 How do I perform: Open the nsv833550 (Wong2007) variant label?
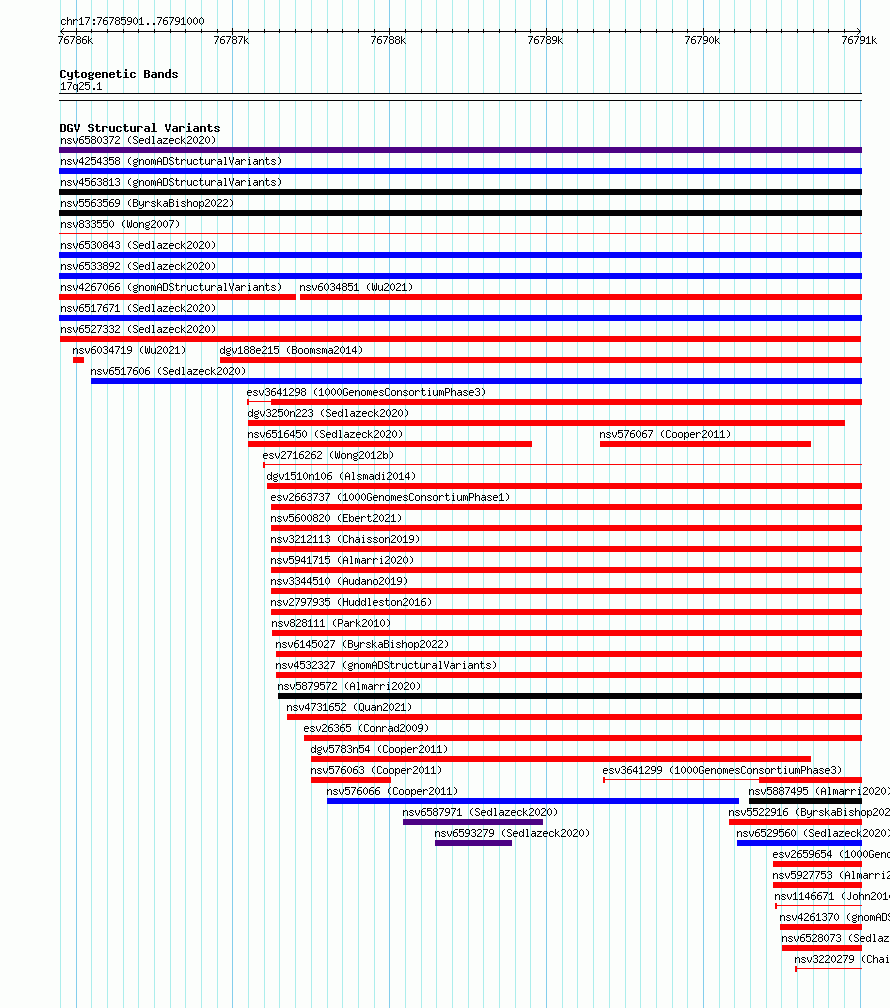[x=120, y=224]
